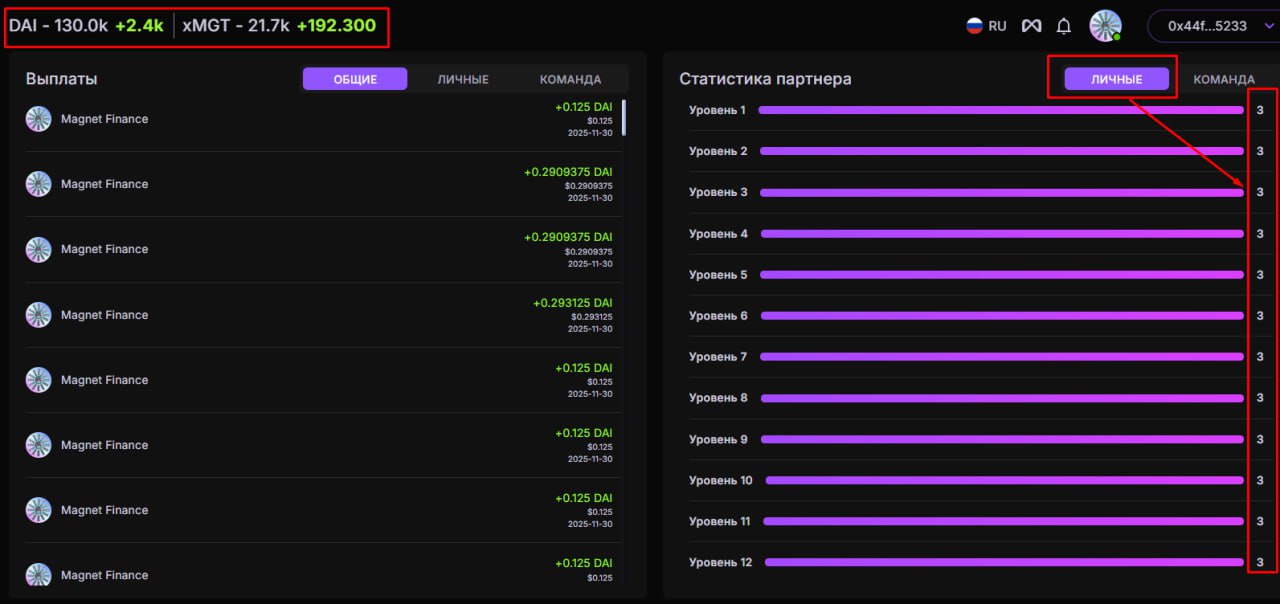The image size is (1280, 604).
Task: Switch payouts filter to ЛИЧНЫЕ
Action: click(x=463, y=79)
